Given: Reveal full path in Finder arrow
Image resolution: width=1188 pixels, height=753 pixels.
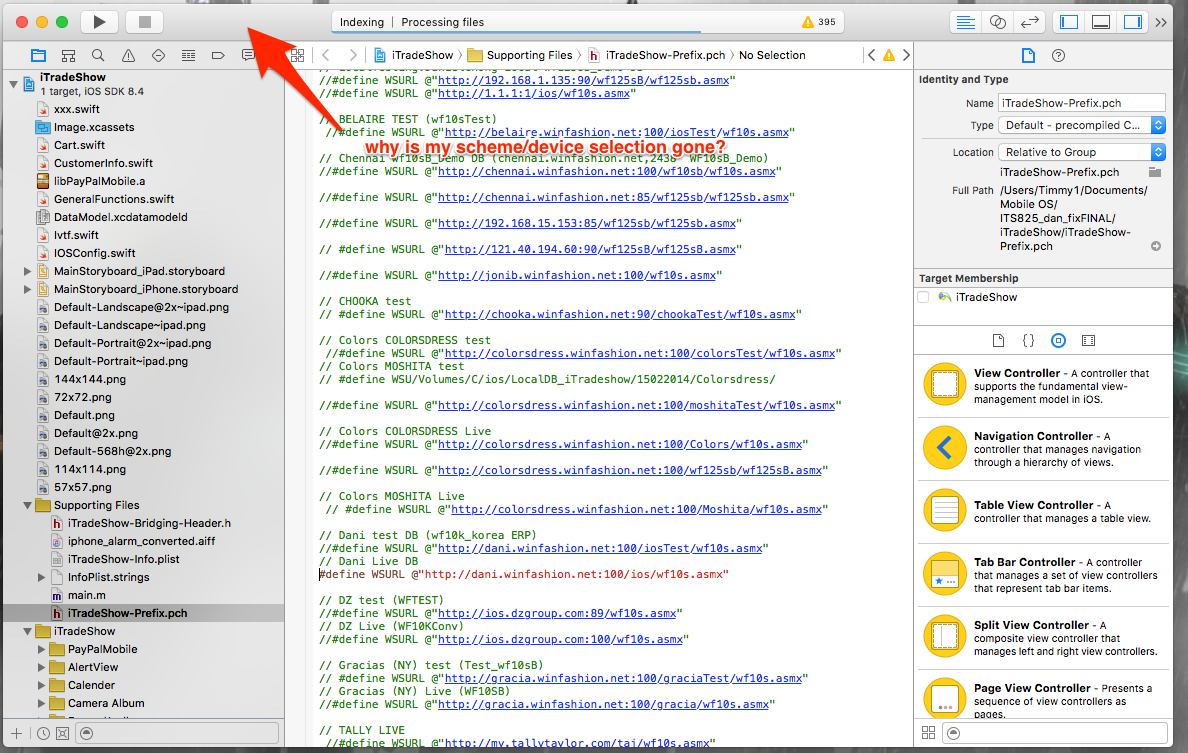Looking at the screenshot, I should [1156, 246].
